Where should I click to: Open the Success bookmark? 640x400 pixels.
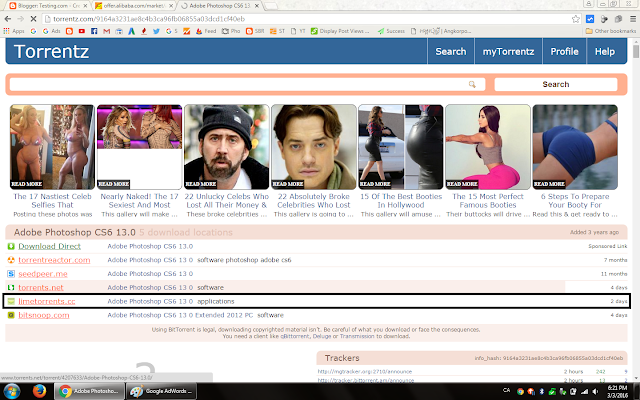tap(391, 31)
